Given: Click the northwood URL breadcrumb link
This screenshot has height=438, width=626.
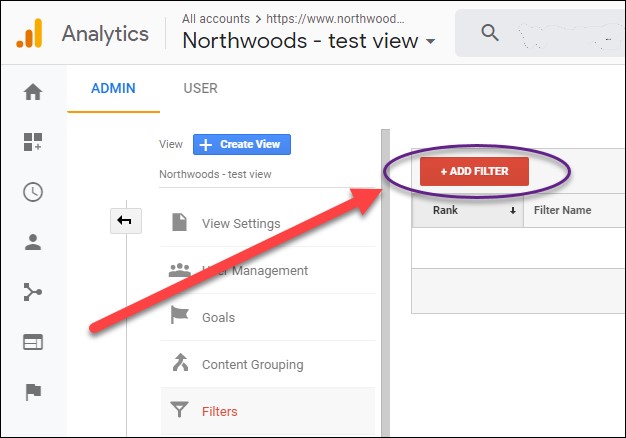Looking at the screenshot, I should click(x=335, y=19).
